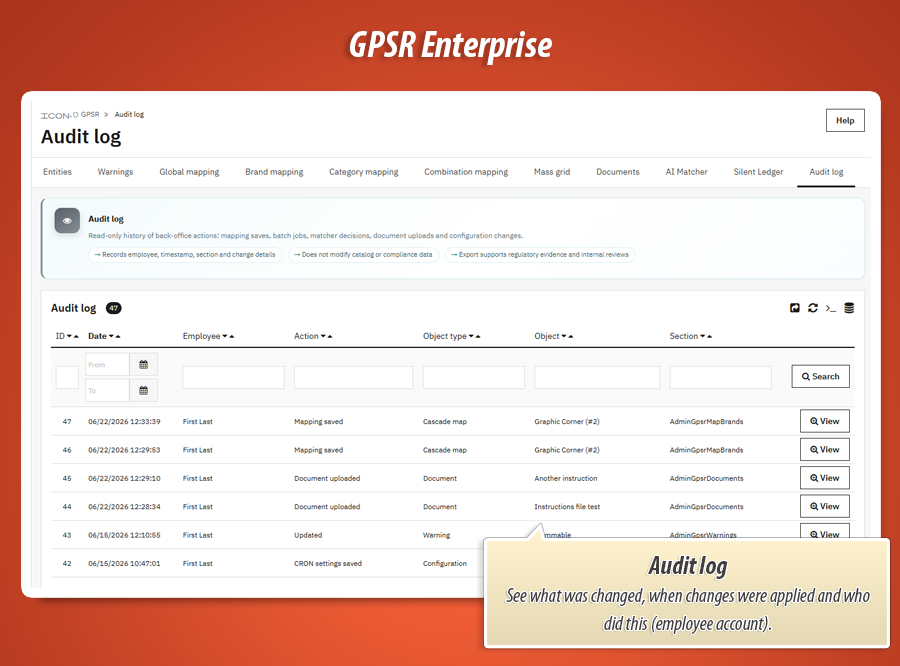Screen dimensions: 900x666
Task: Click 'CRON settings saved' action cell
Action: coord(328,564)
